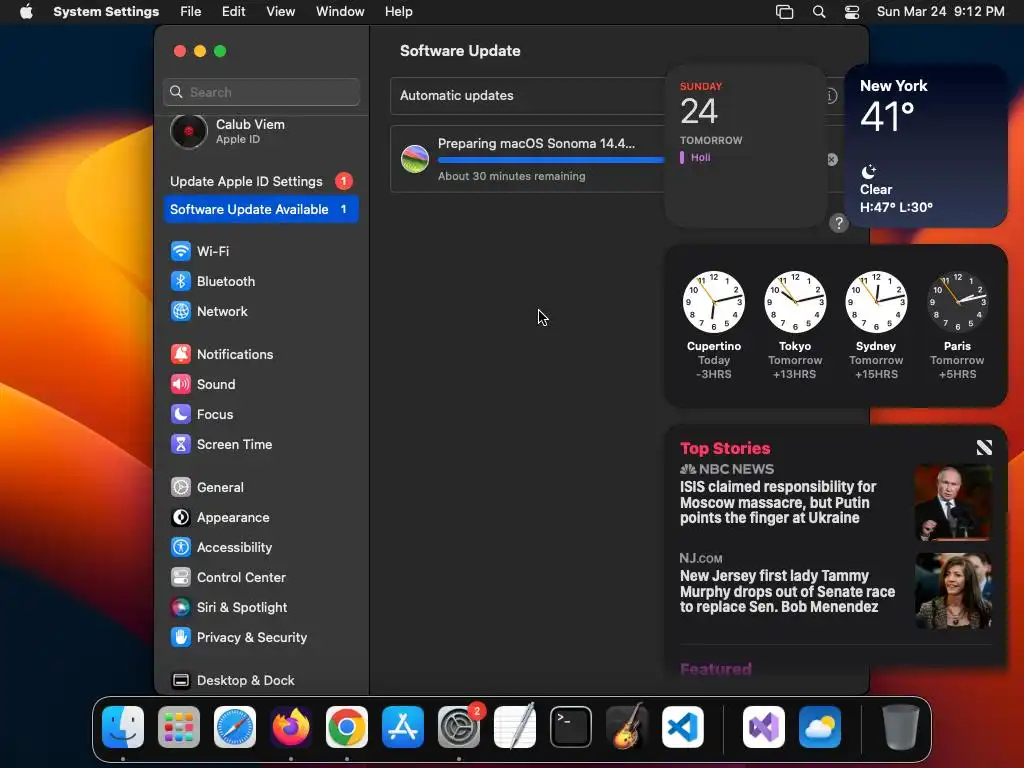Select Software Update Available row

(261, 210)
